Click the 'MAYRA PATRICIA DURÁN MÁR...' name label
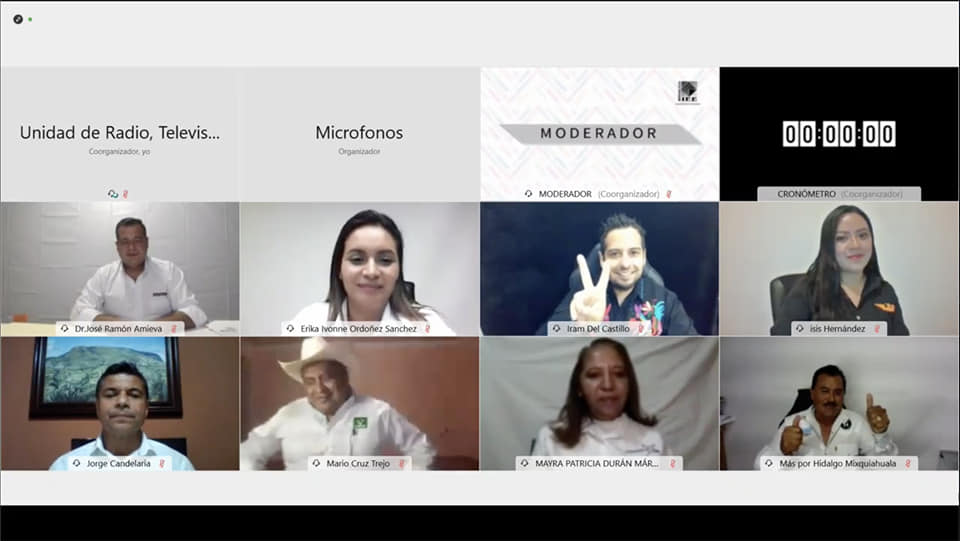Screen dimensions: 960x541 click(597, 463)
